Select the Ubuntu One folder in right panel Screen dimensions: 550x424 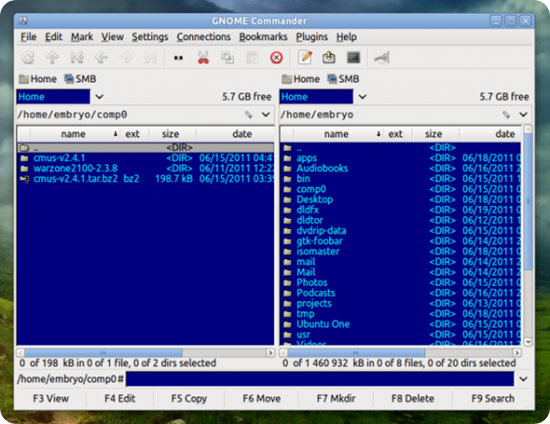pyautogui.click(x=401, y=324)
